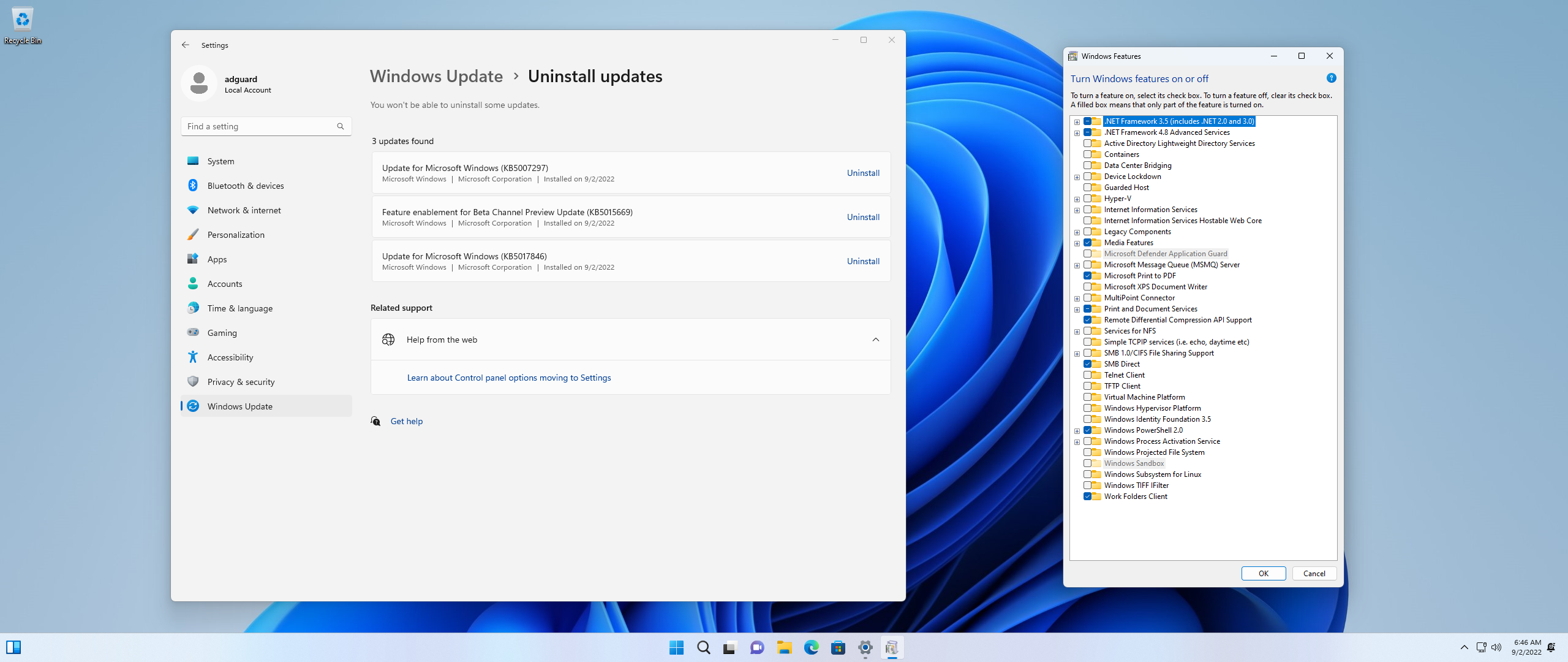Click the network icon in system tray
This screenshot has height=662, width=1568.
(x=1481, y=647)
